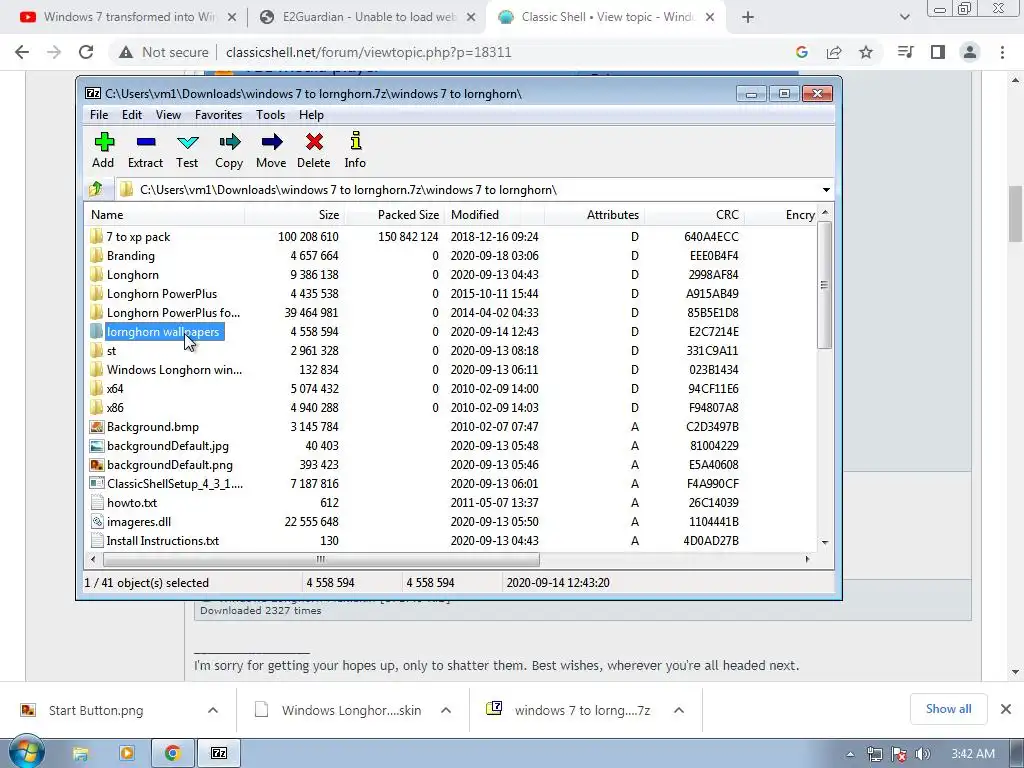Open the File menu in 7-Zip
The height and width of the screenshot is (768, 1024).
99,115
